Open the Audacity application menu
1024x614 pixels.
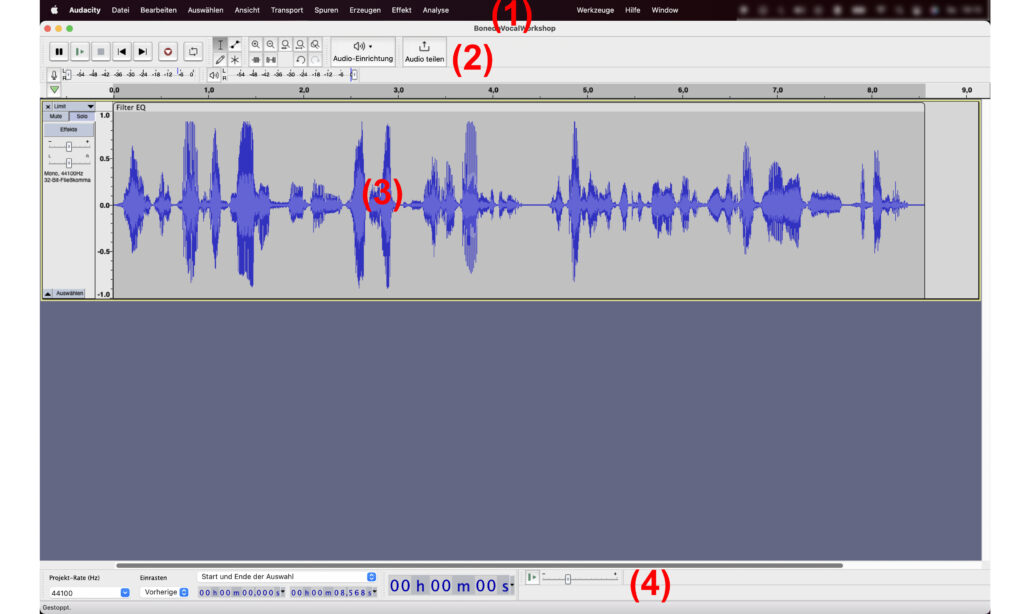(x=85, y=10)
